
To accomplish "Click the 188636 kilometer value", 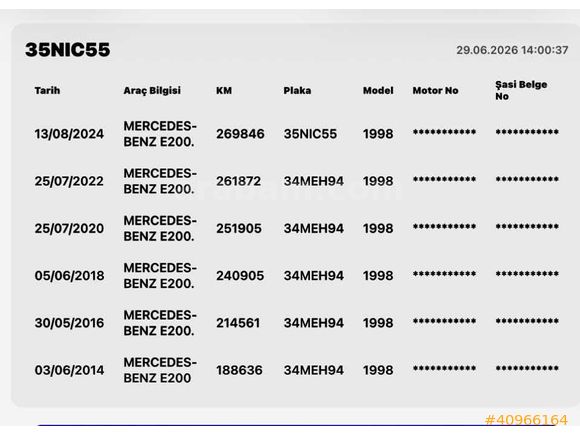I will (x=239, y=370).
